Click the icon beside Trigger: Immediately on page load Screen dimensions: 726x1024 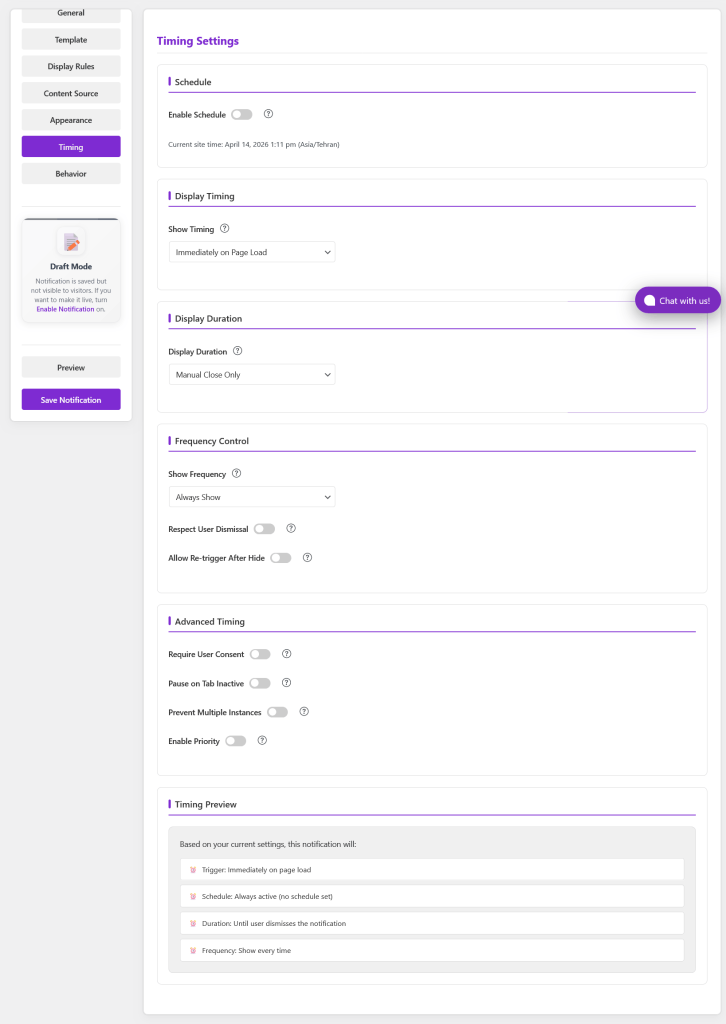[x=193, y=870]
